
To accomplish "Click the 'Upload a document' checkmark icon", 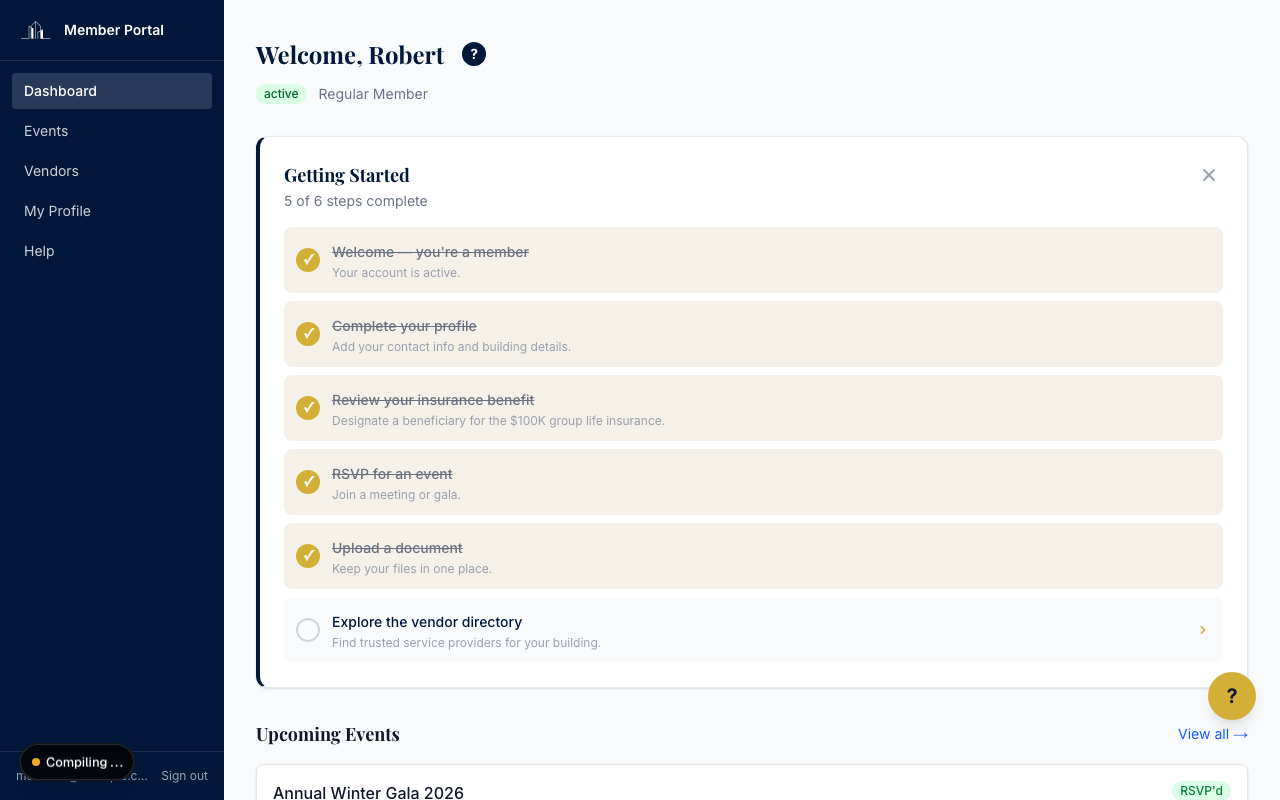I will coord(308,556).
